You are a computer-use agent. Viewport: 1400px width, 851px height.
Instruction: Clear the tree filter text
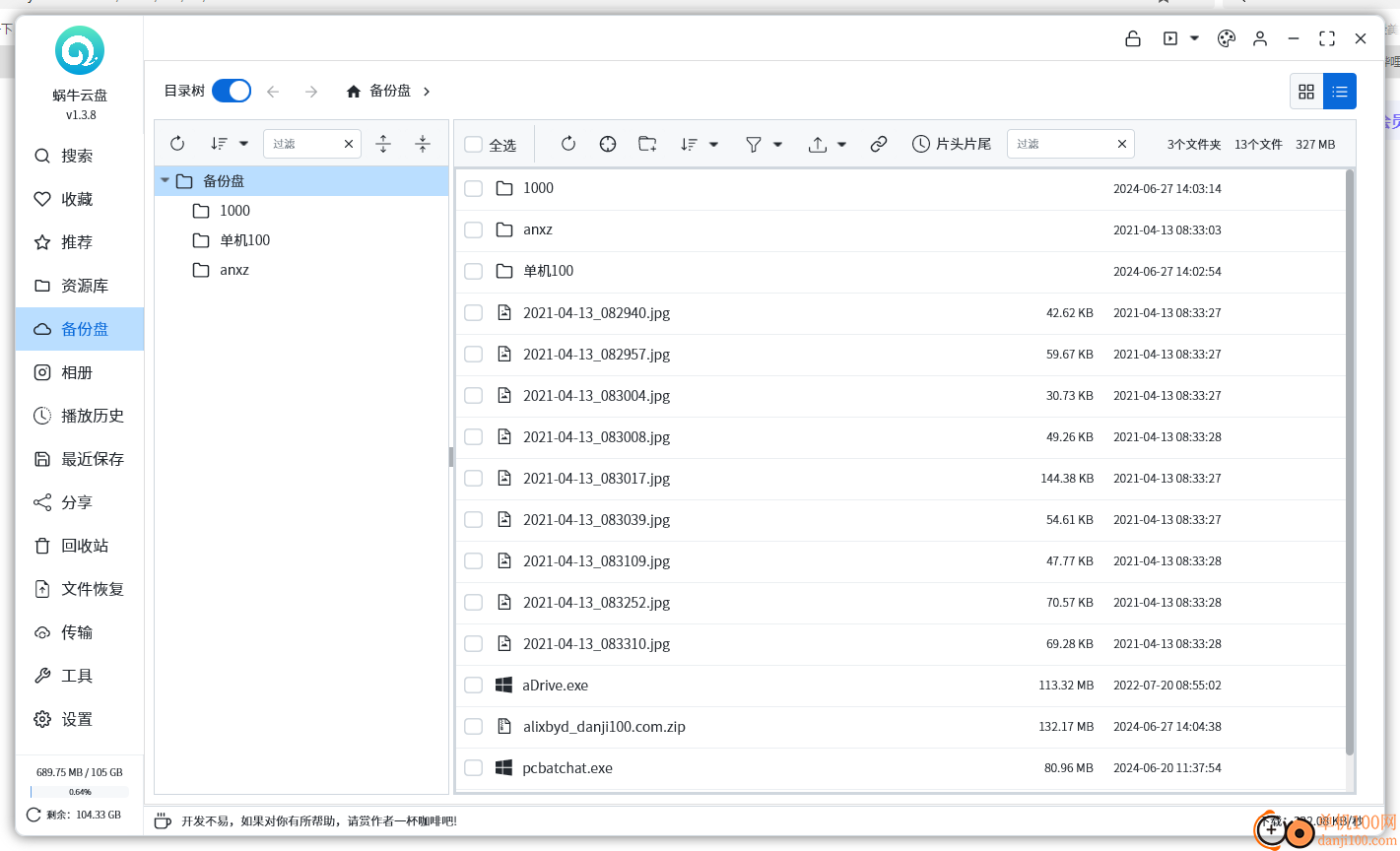[349, 144]
